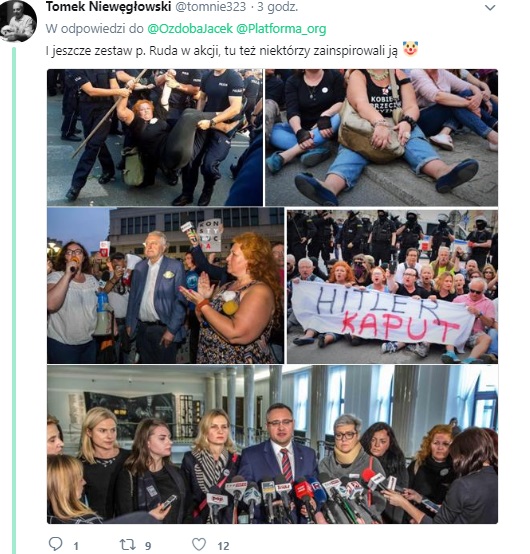The width and height of the screenshot is (530, 554).
Task: Open Tomek Niewęgłowski's profile avatar
Action: [18, 21]
